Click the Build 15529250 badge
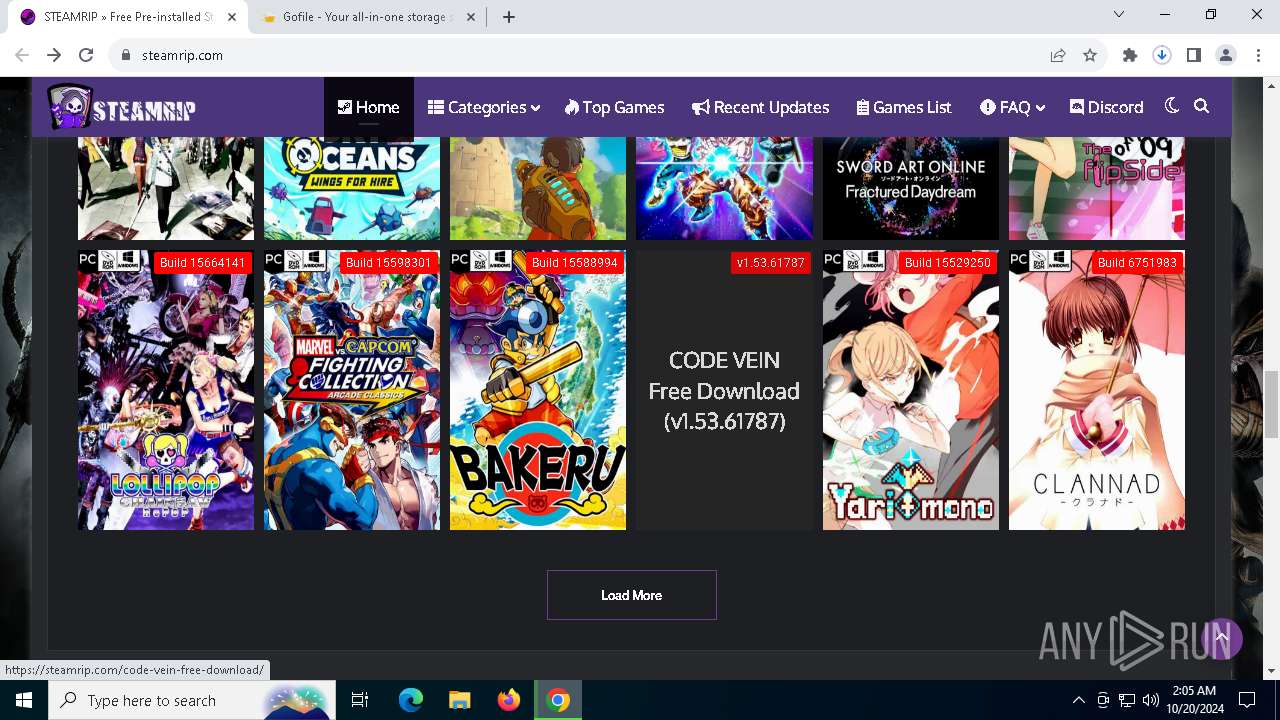This screenshot has width=1280, height=720. coord(947,263)
